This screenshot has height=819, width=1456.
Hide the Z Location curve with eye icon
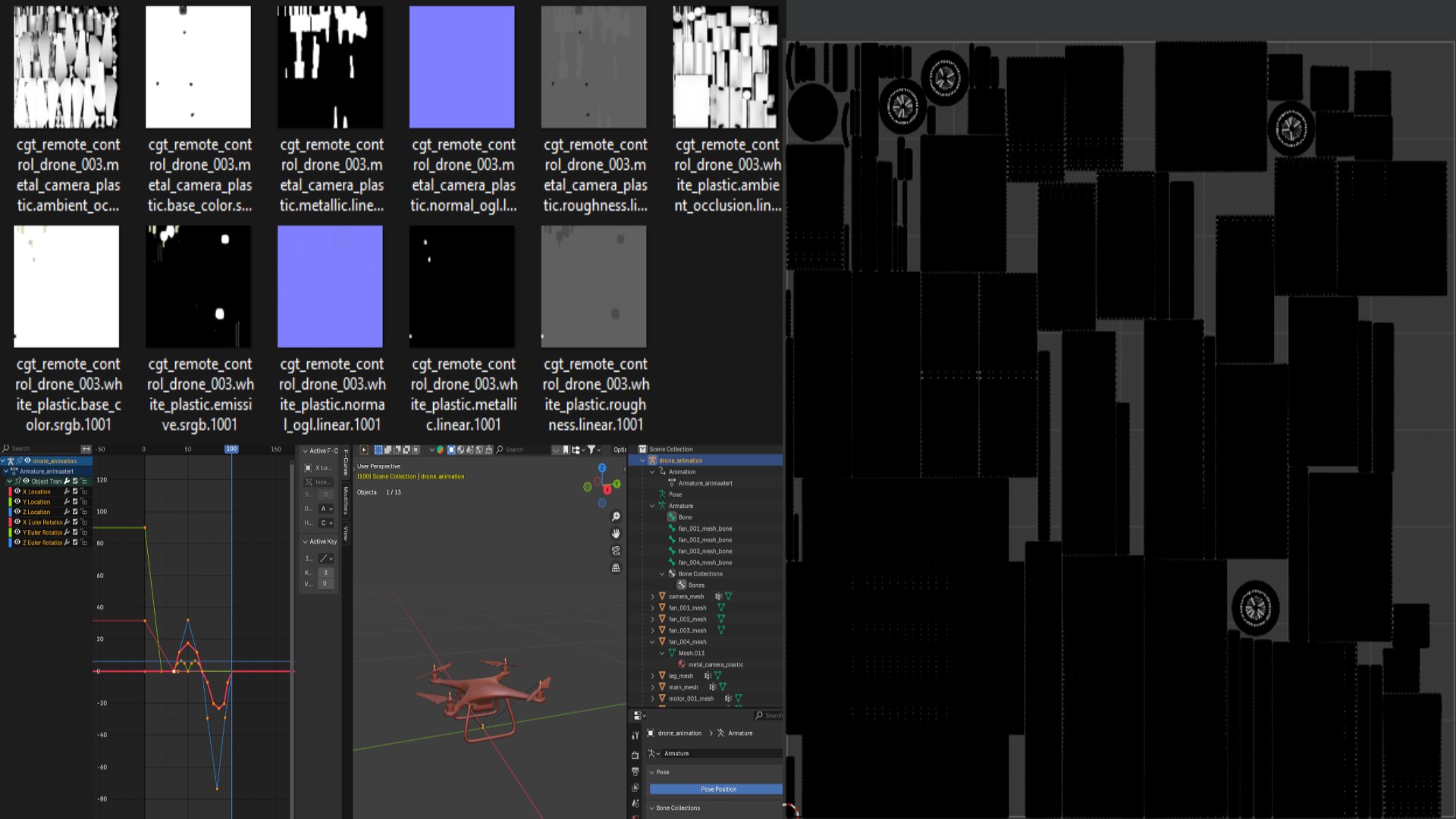pyautogui.click(x=17, y=512)
